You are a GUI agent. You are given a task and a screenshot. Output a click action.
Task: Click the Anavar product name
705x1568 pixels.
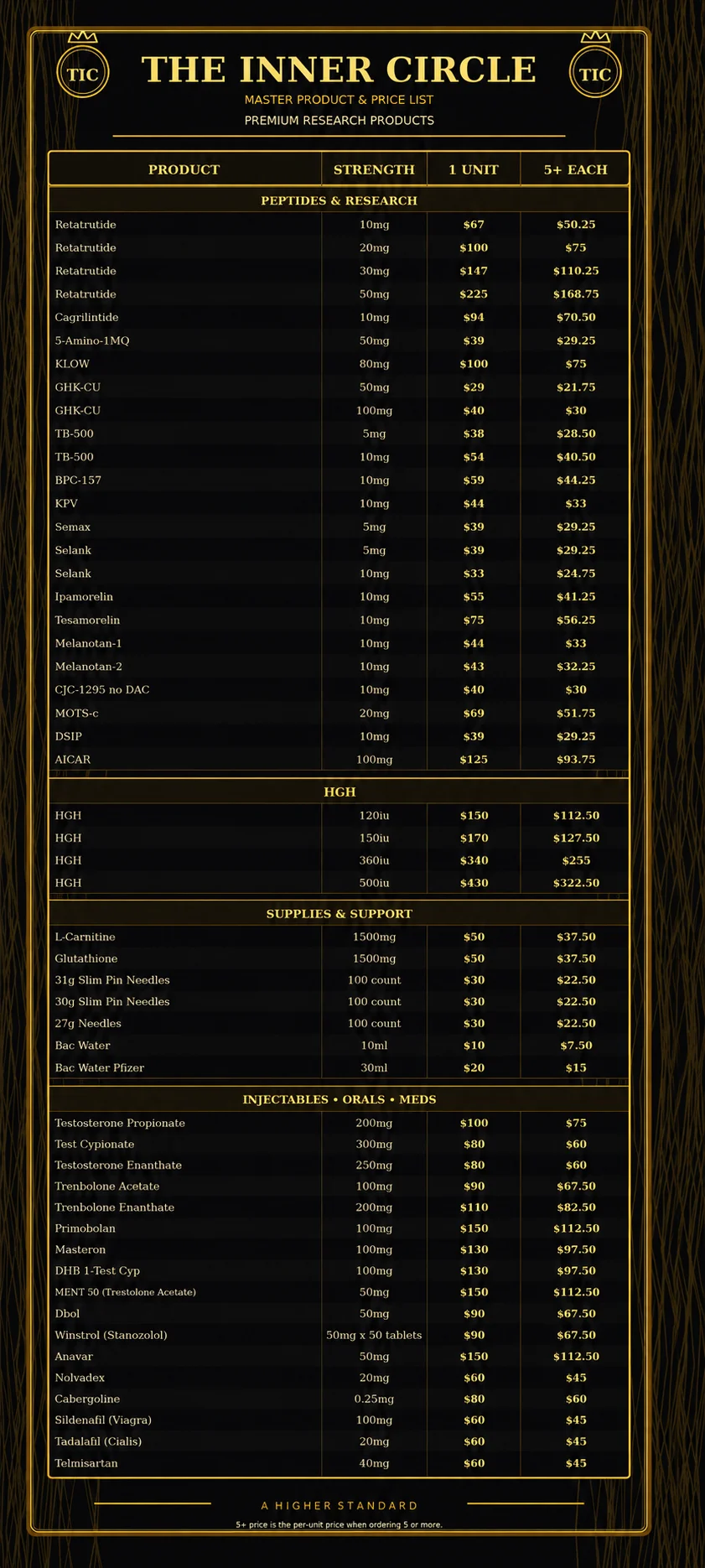coord(74,1357)
